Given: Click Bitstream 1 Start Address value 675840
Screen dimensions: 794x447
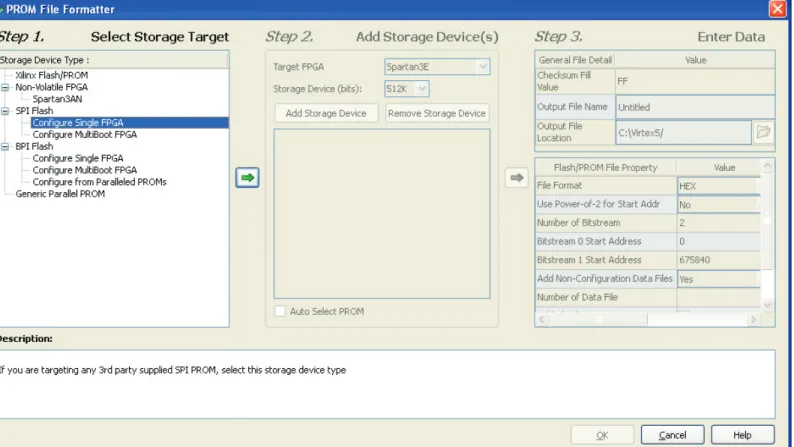Looking at the screenshot, I should (719, 260).
